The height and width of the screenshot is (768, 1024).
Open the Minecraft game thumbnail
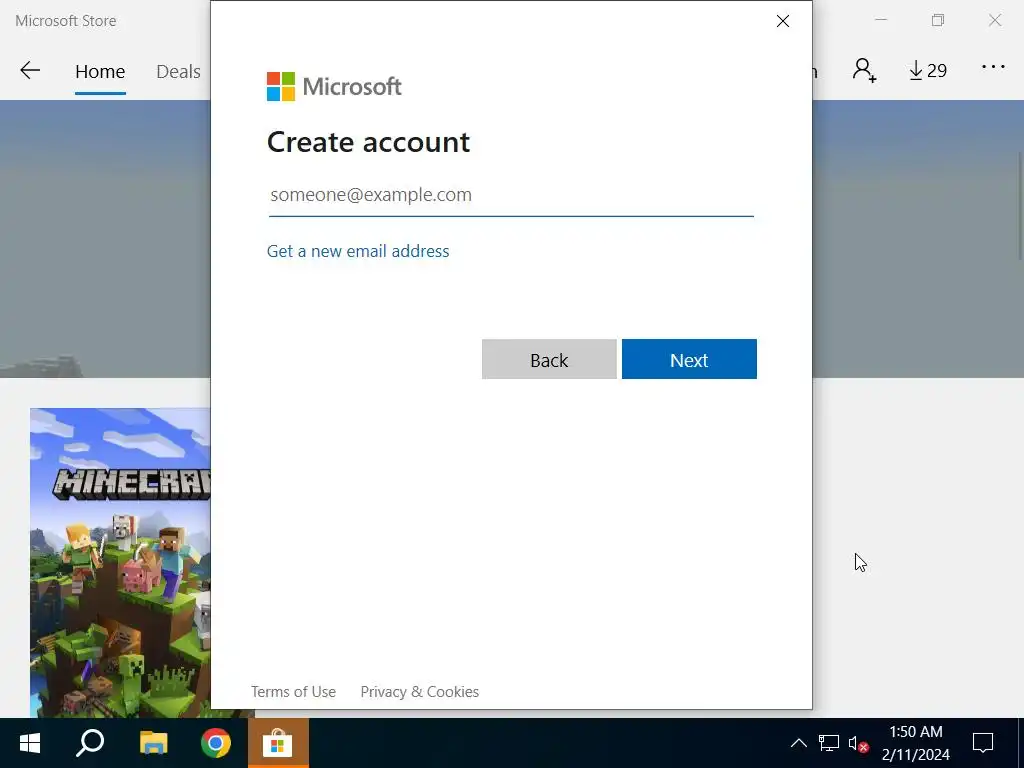coord(120,562)
